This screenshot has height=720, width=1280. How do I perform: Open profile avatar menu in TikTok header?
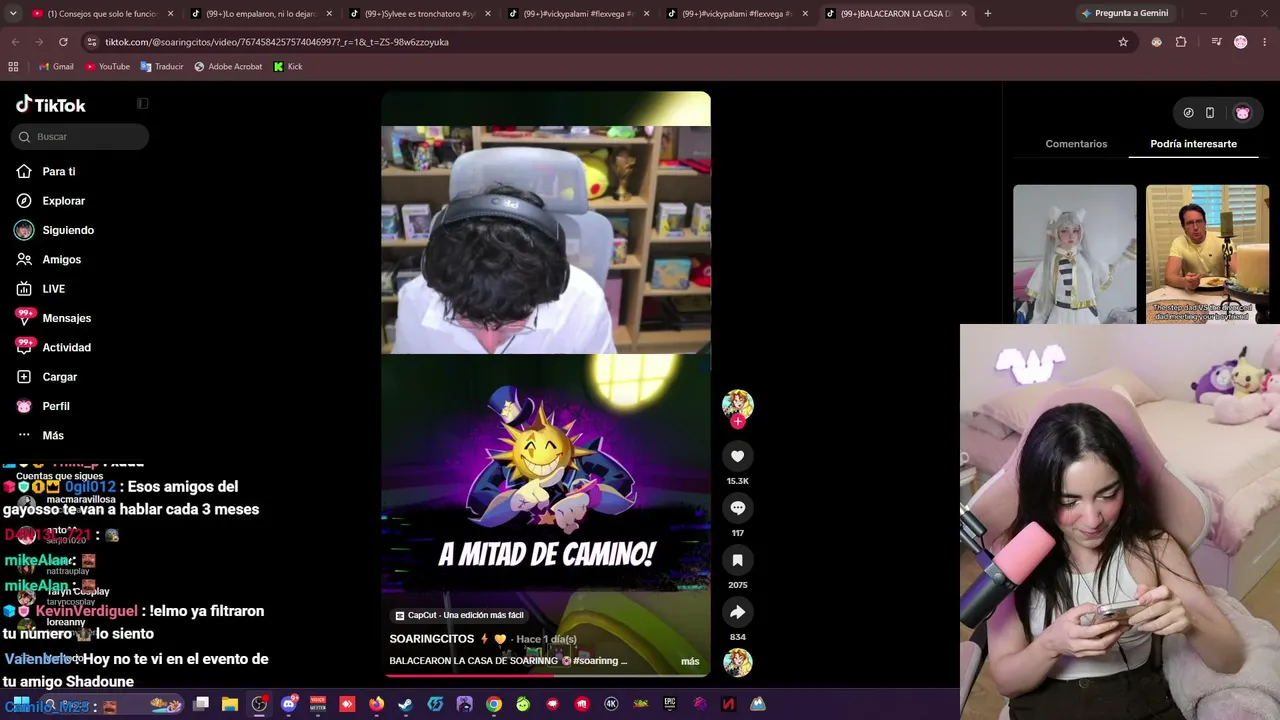(1243, 113)
